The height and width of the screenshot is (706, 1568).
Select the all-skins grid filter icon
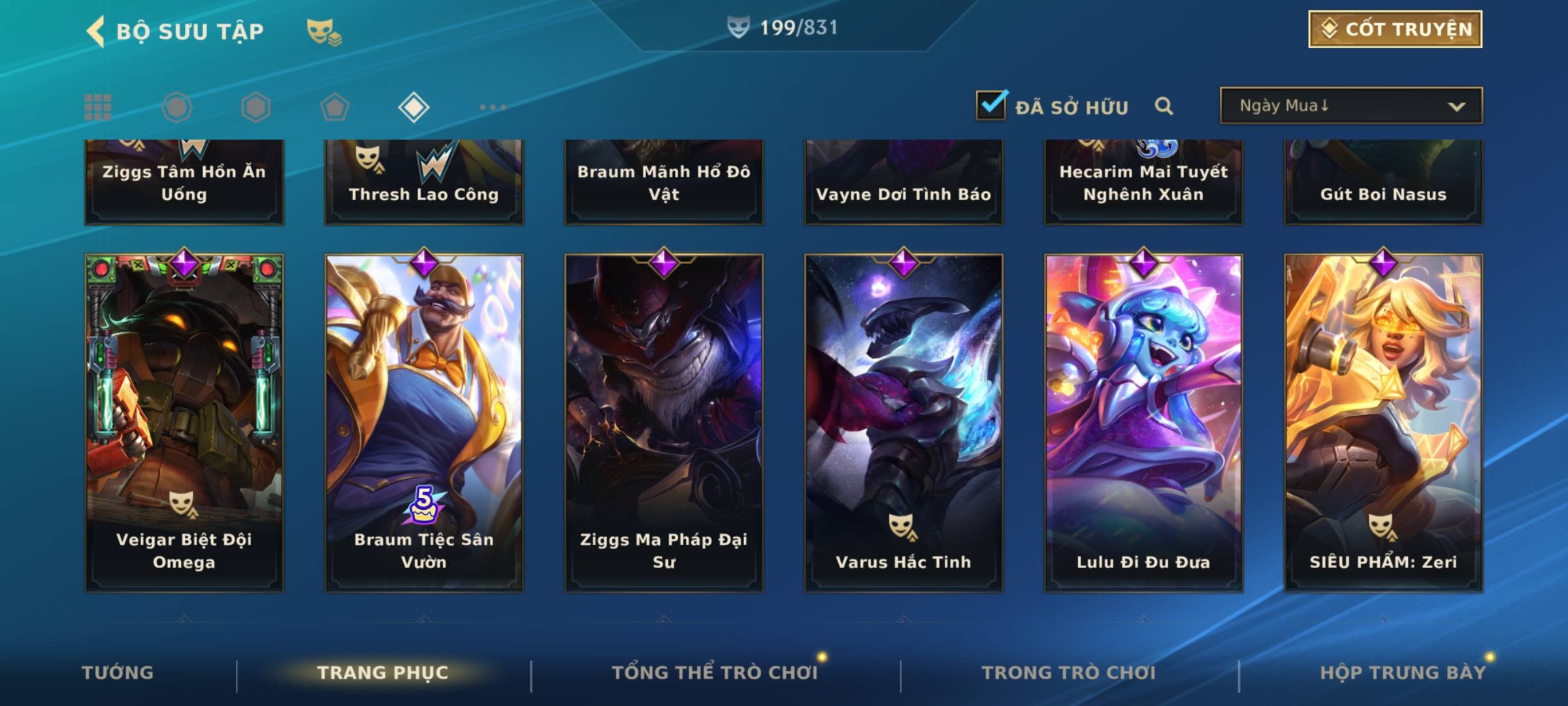(98, 107)
